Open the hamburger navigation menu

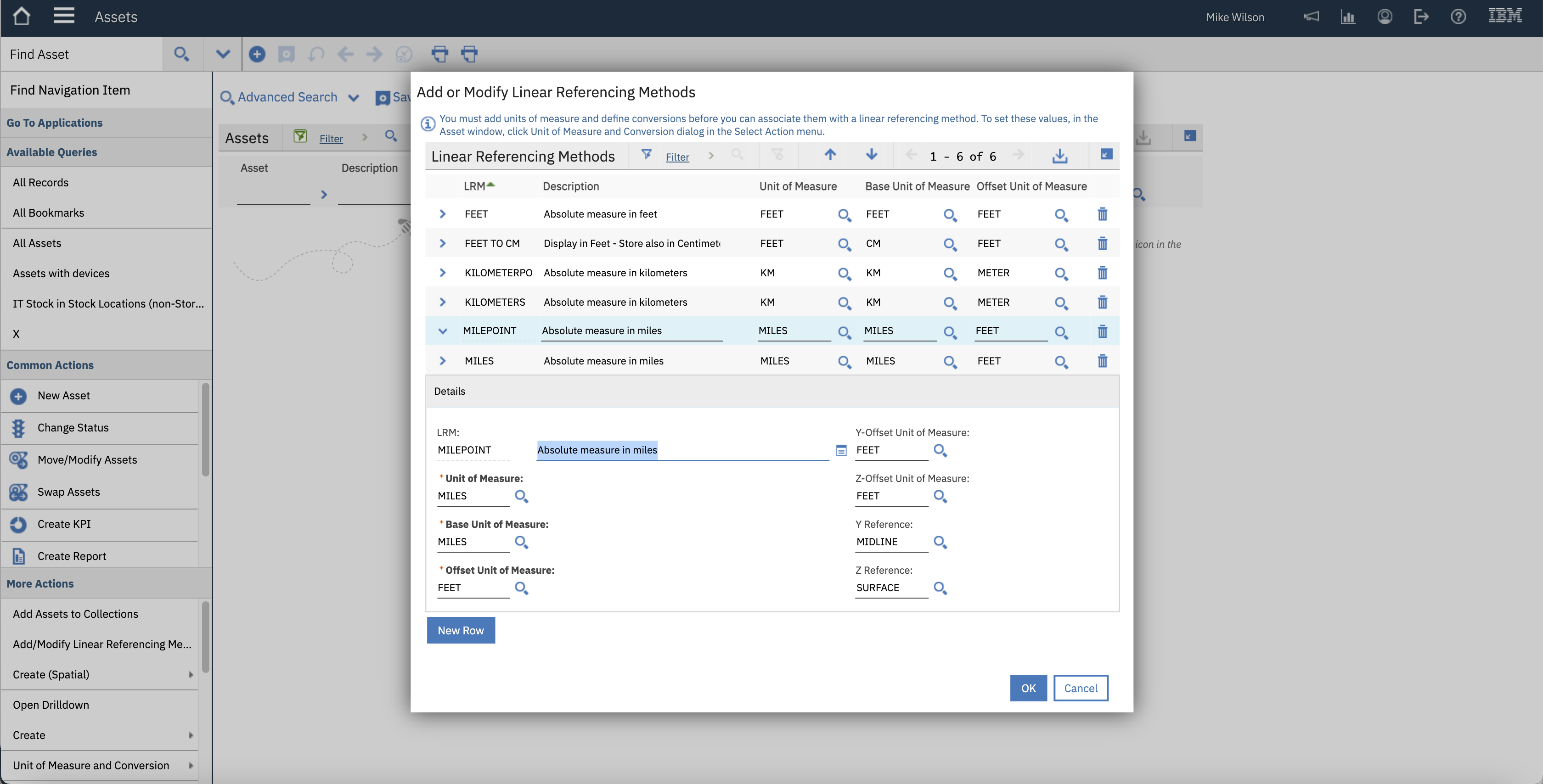[x=64, y=16]
